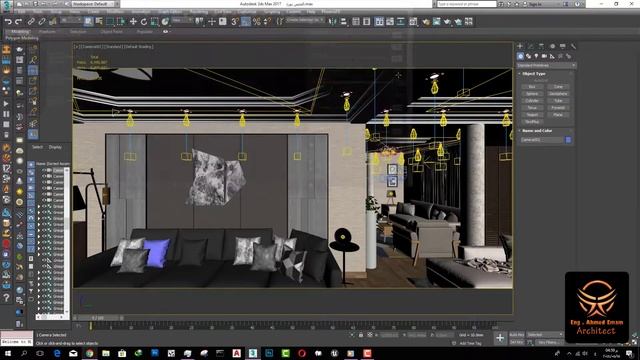Open the Curve Editor from toolbar
This screenshot has width=640, height=360.
[x=390, y=22]
